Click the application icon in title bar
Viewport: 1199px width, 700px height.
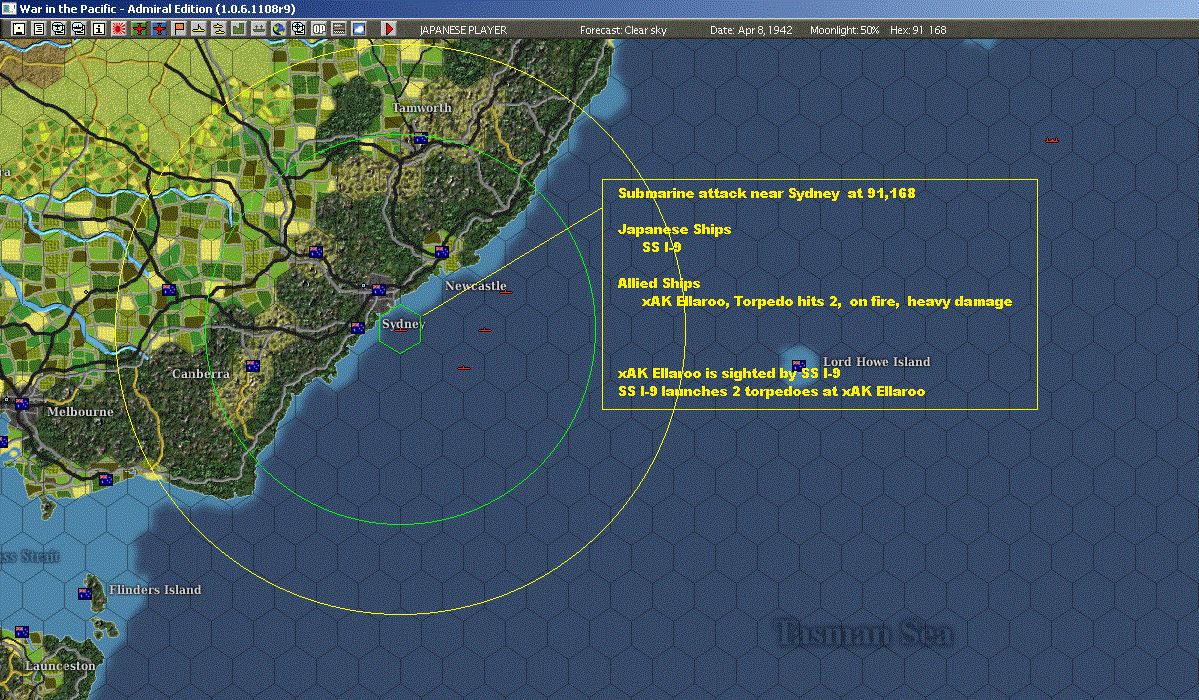coord(8,8)
